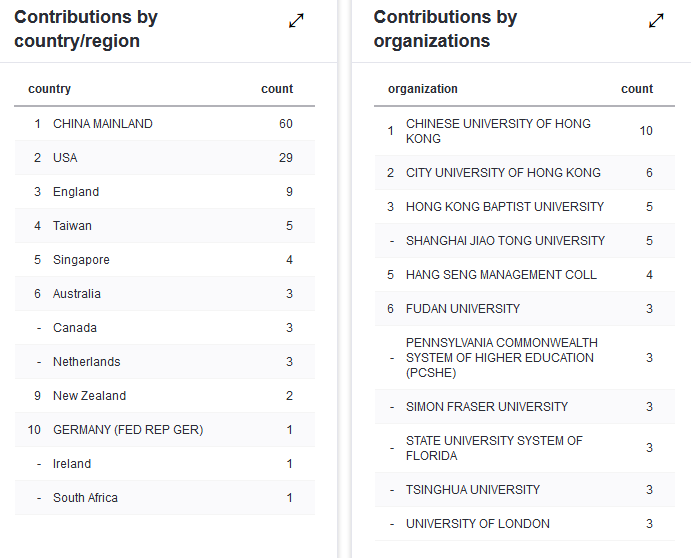691x558 pixels.
Task: Expand the Contributions by organizations panel
Action: pos(656,21)
